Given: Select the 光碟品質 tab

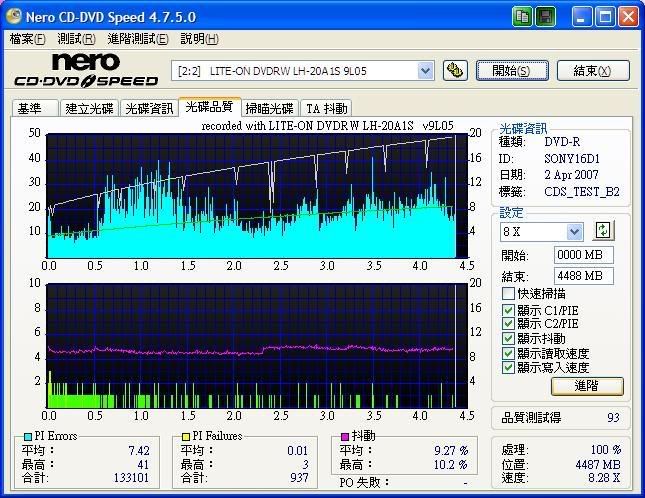Looking at the screenshot, I should 209,107.
